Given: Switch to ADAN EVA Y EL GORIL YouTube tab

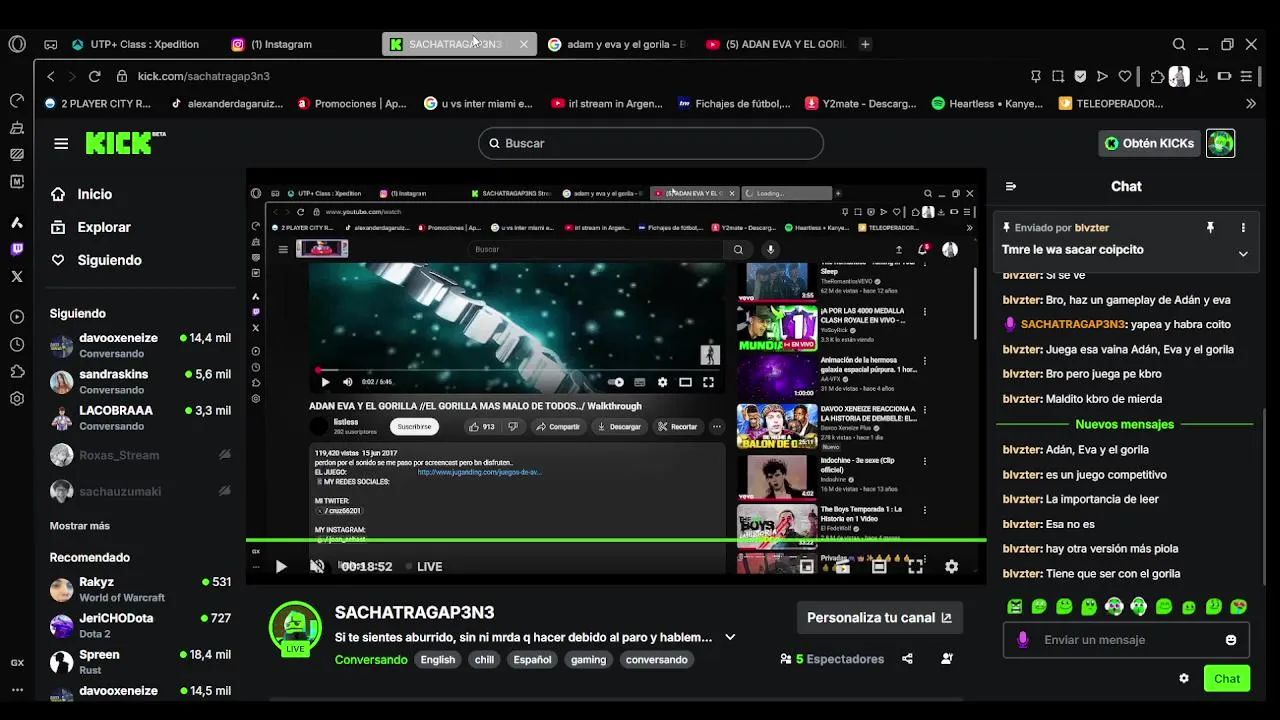Looking at the screenshot, I should click(x=775, y=44).
